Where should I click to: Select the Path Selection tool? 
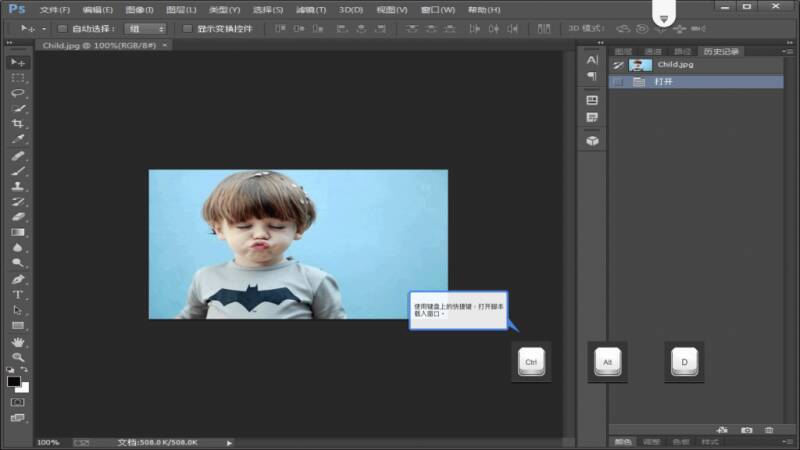(x=18, y=310)
